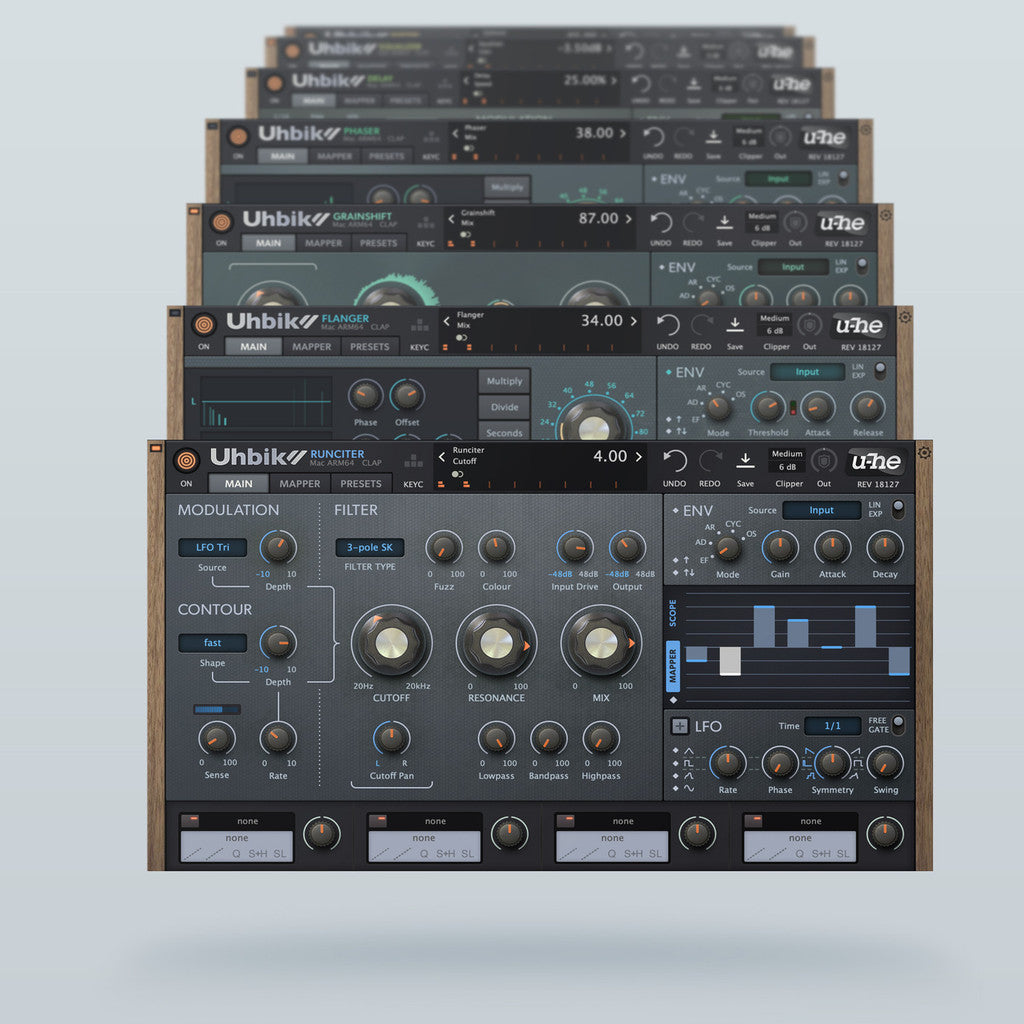Click the Runciter Save download icon

click(745, 460)
